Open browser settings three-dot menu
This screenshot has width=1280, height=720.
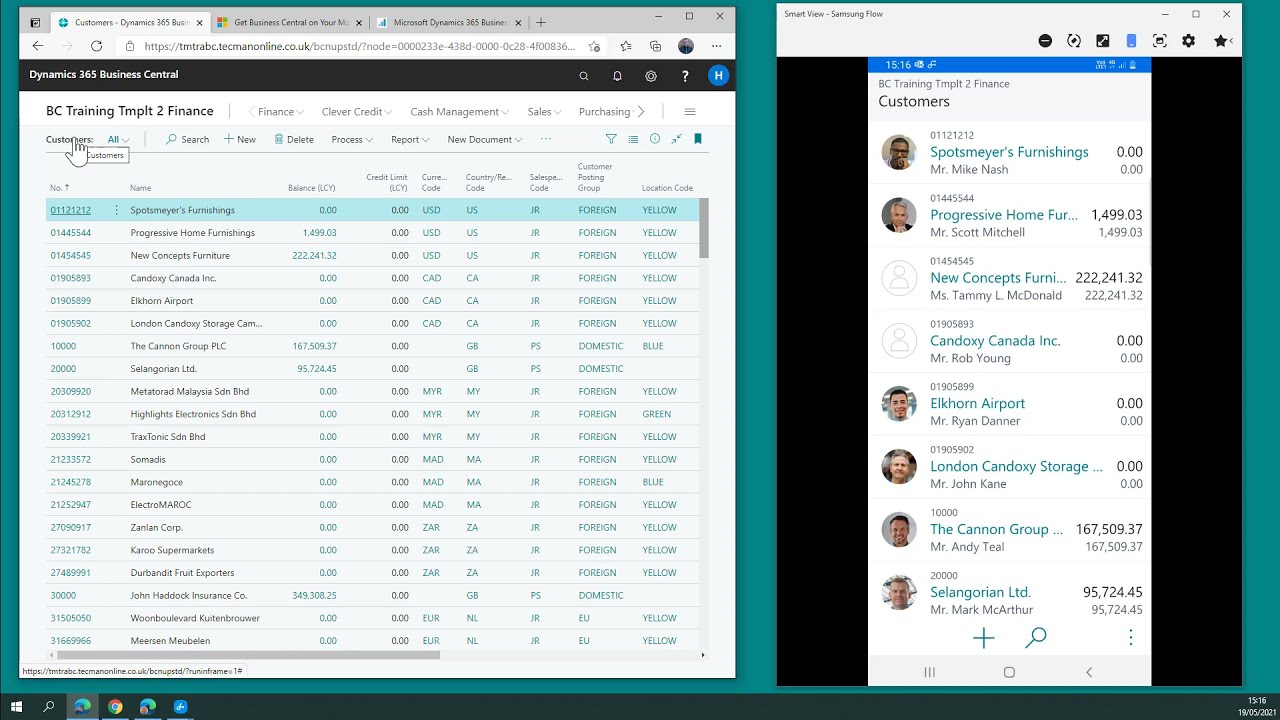pyautogui.click(x=716, y=46)
